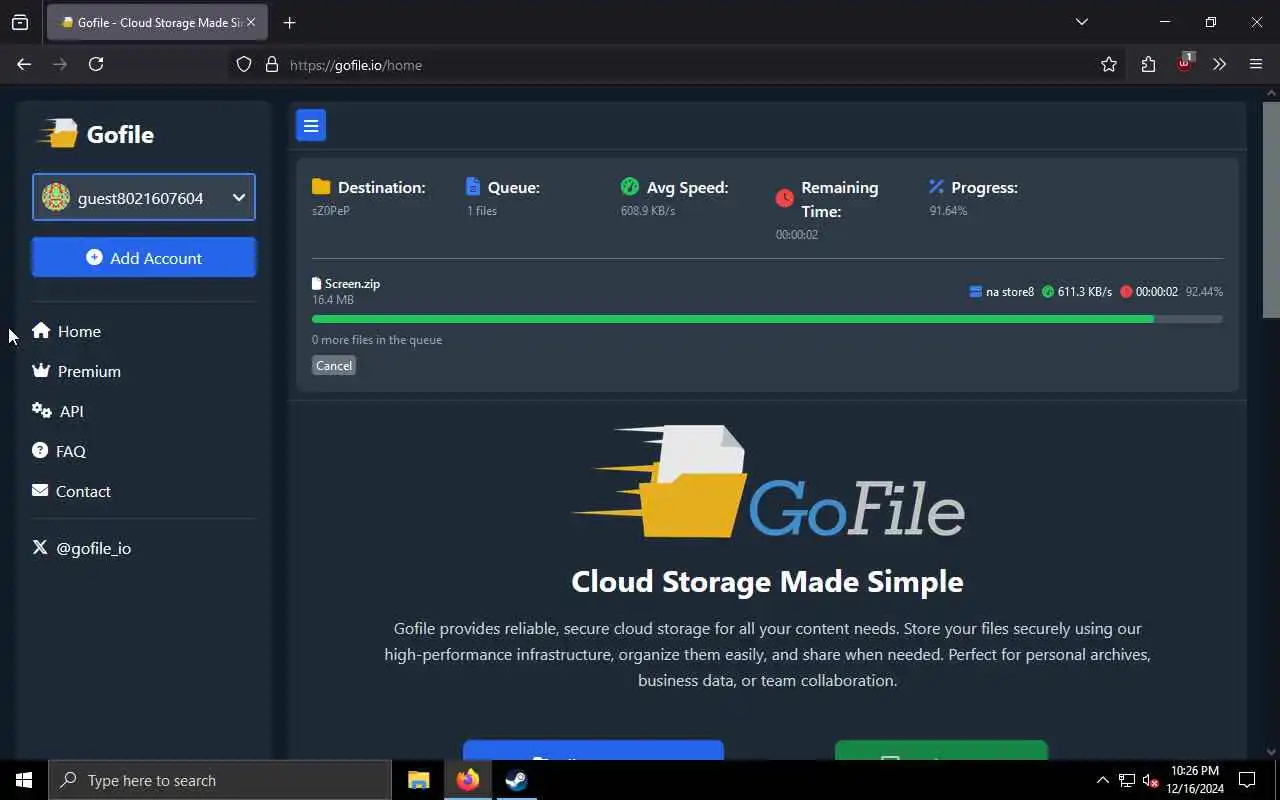Click the 92.44% file progress text
The height and width of the screenshot is (800, 1280).
[x=1204, y=292]
